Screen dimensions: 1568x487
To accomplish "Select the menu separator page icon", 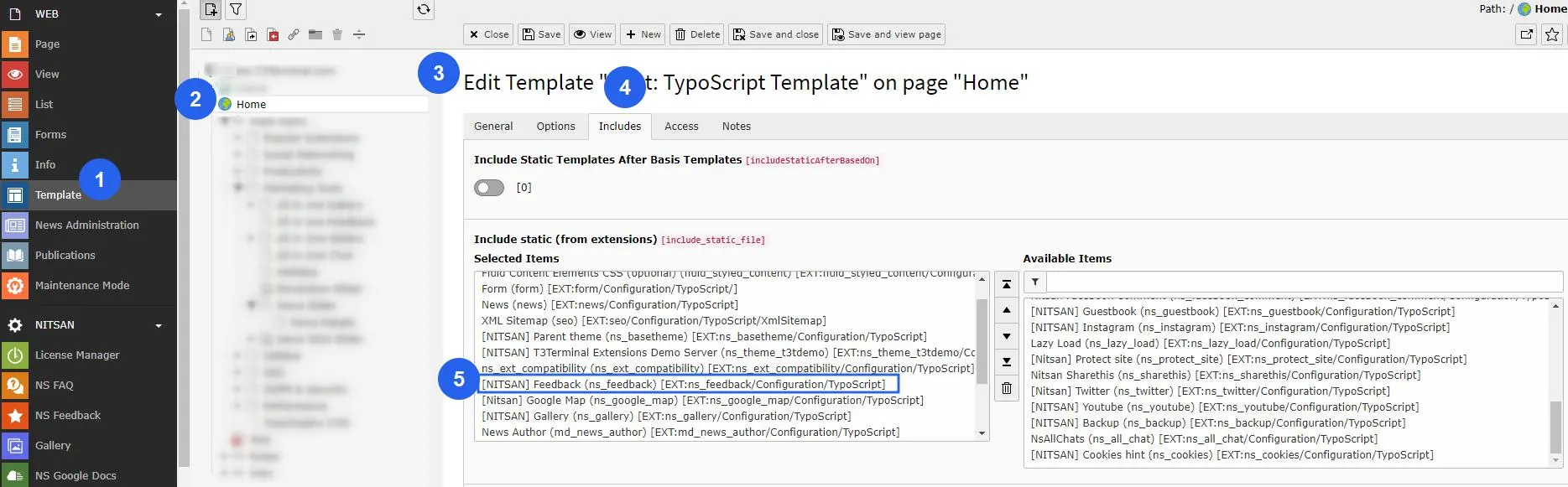I will point(359,34).
